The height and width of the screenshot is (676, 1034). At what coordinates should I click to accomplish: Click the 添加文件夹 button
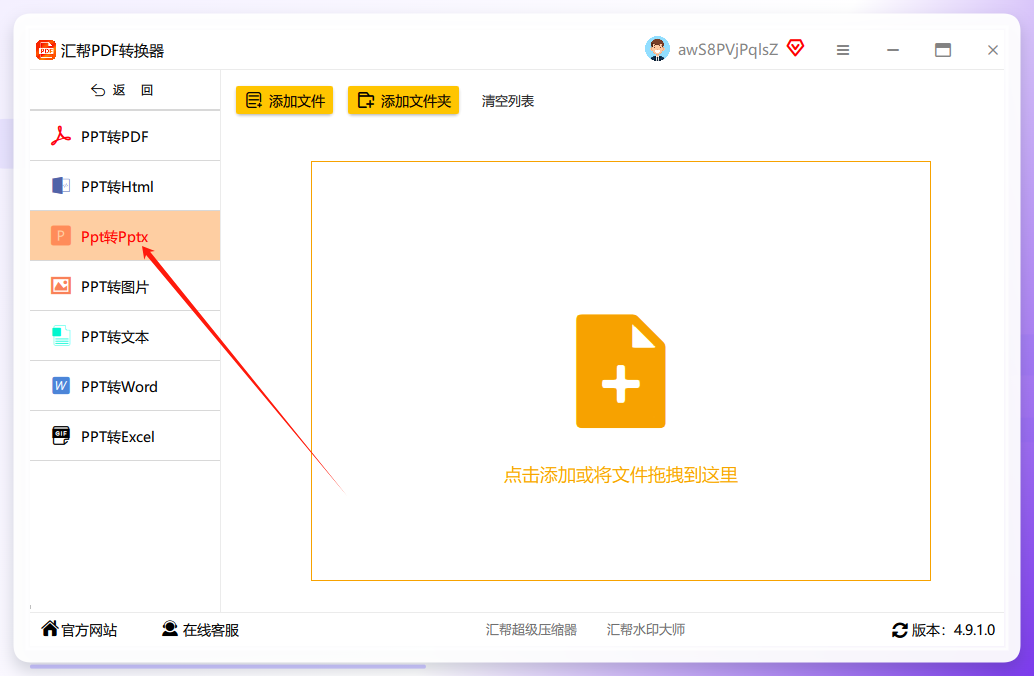404,100
